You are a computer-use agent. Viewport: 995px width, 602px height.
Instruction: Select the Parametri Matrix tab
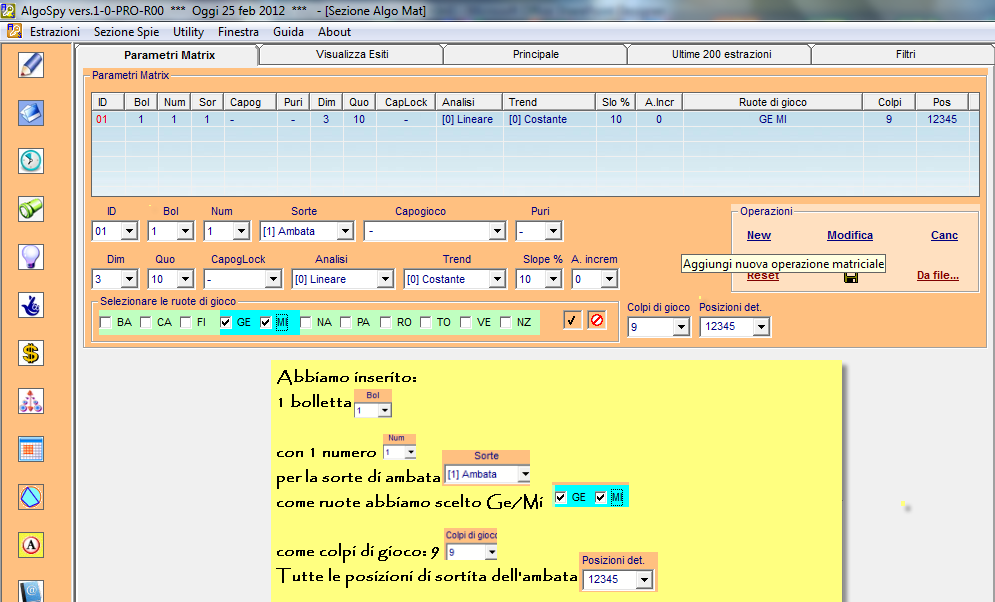[169, 55]
